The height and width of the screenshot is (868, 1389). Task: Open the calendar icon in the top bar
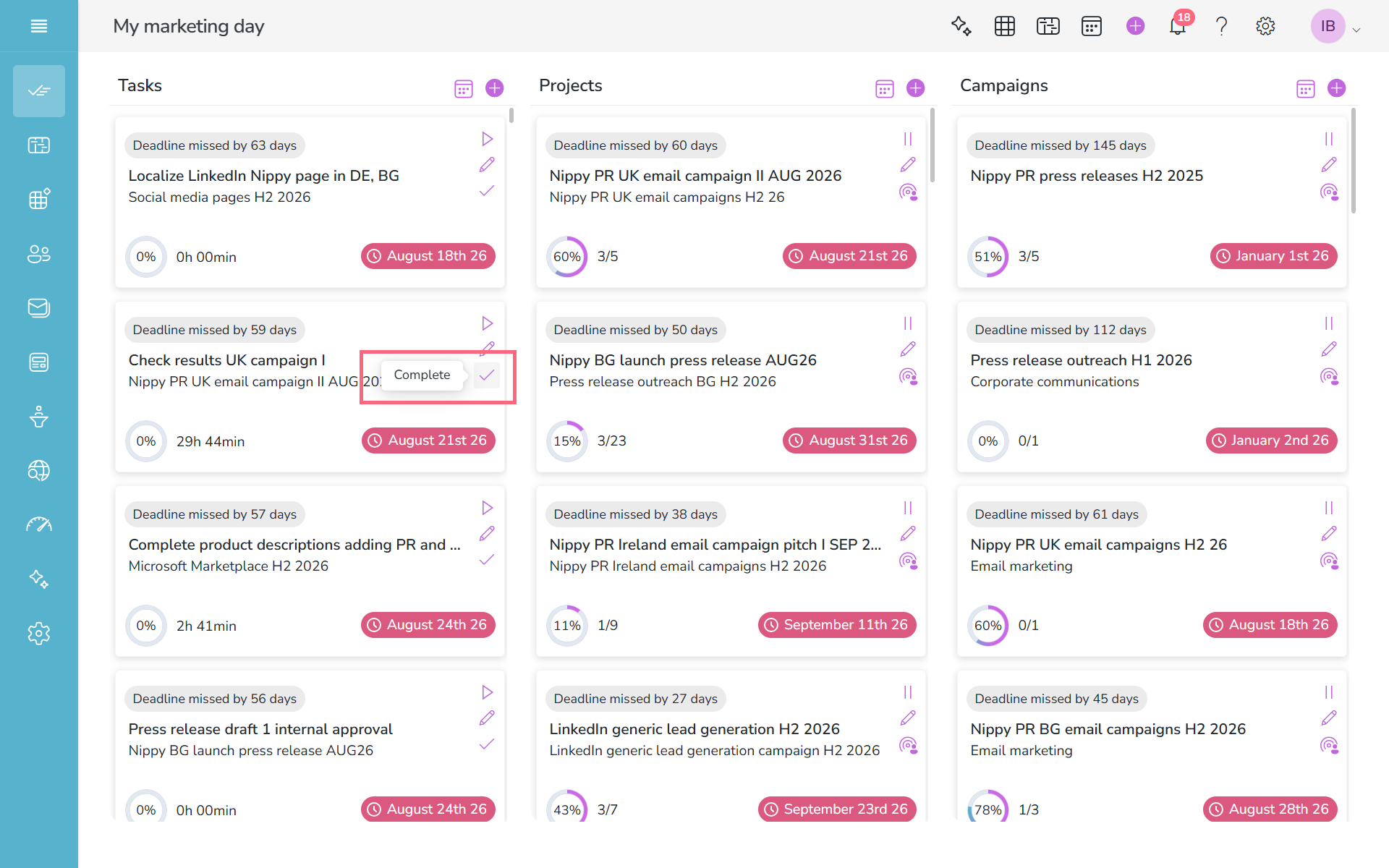pyautogui.click(x=1092, y=26)
